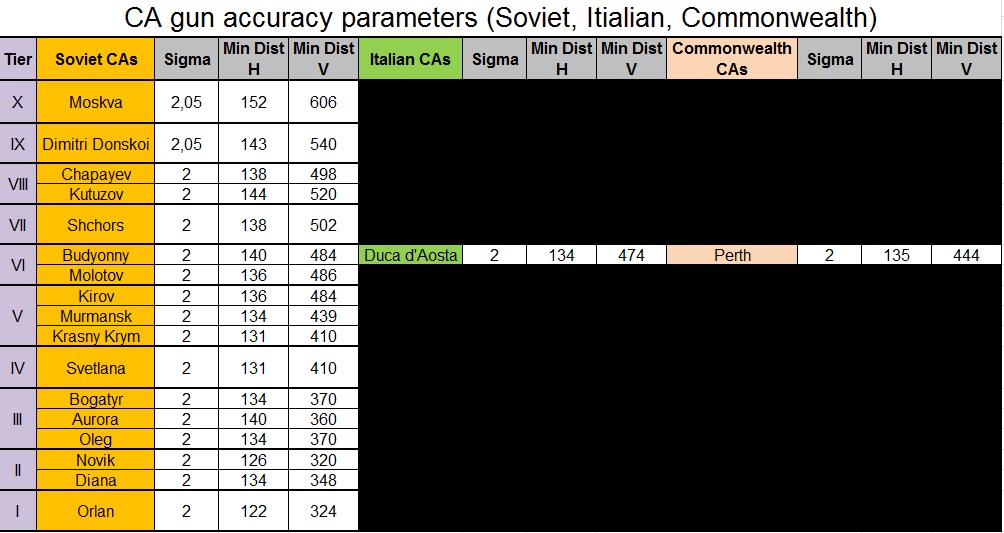The width and height of the screenshot is (1004, 533).
Task: Click the table title about CA gun accuracy
Action: tap(500, 18)
